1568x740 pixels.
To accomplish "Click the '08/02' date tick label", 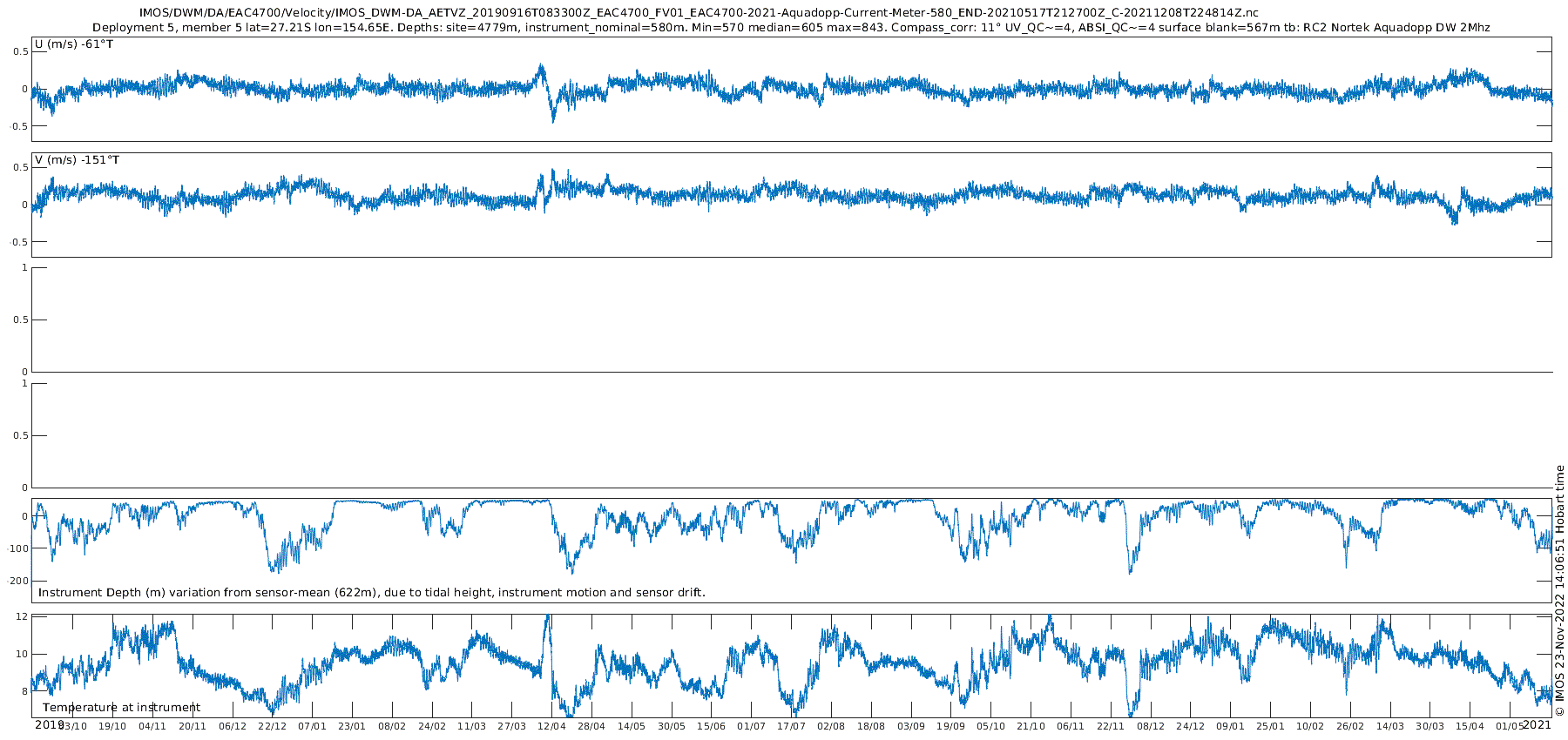I will pyautogui.click(x=392, y=726).
